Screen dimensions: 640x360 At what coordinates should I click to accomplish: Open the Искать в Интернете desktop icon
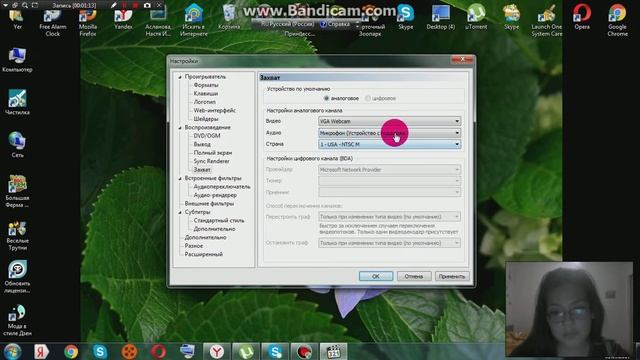(x=194, y=20)
